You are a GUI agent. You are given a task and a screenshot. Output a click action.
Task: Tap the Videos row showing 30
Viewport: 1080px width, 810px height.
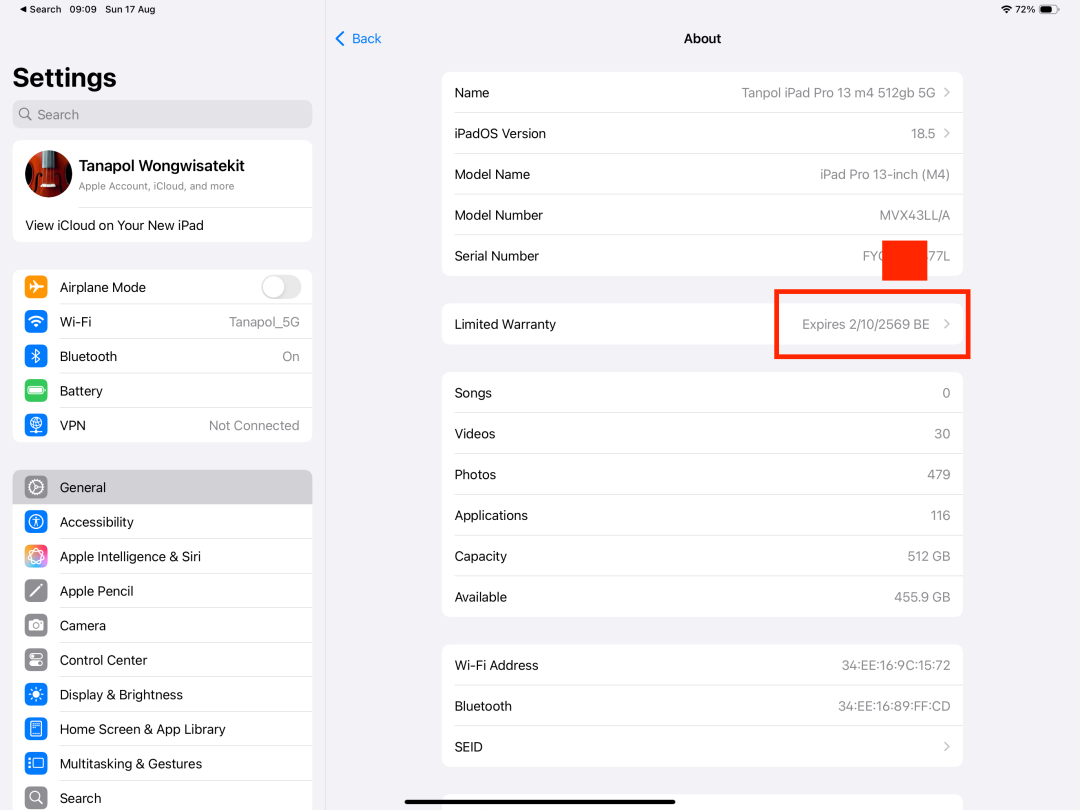coord(702,433)
